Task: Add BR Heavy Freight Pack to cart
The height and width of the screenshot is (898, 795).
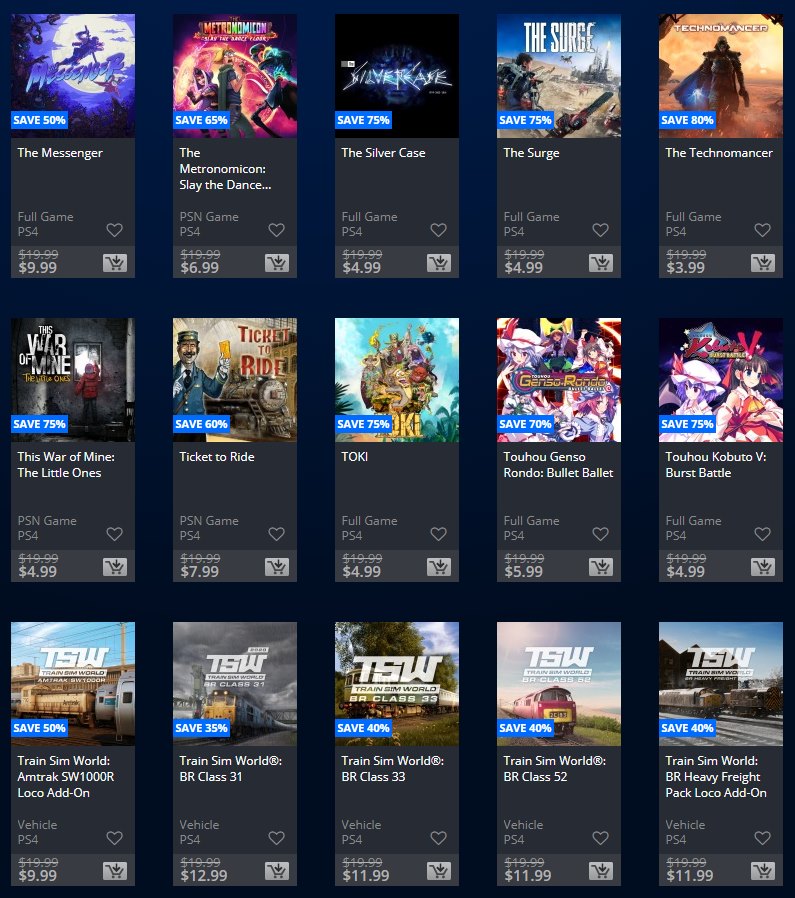Action: [762, 871]
